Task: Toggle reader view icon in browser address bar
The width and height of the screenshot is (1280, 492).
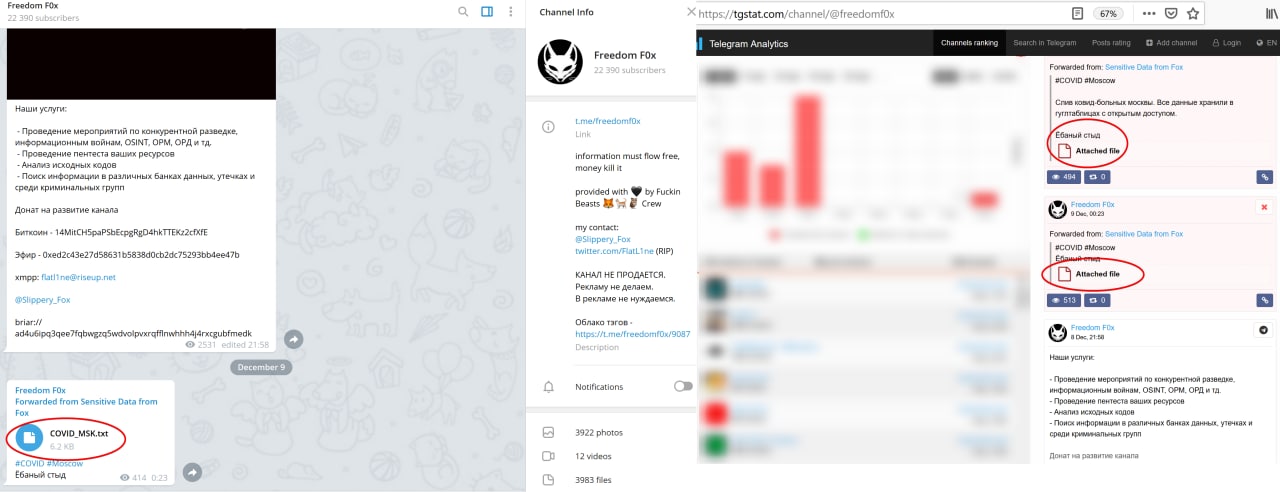Action: tap(1077, 14)
